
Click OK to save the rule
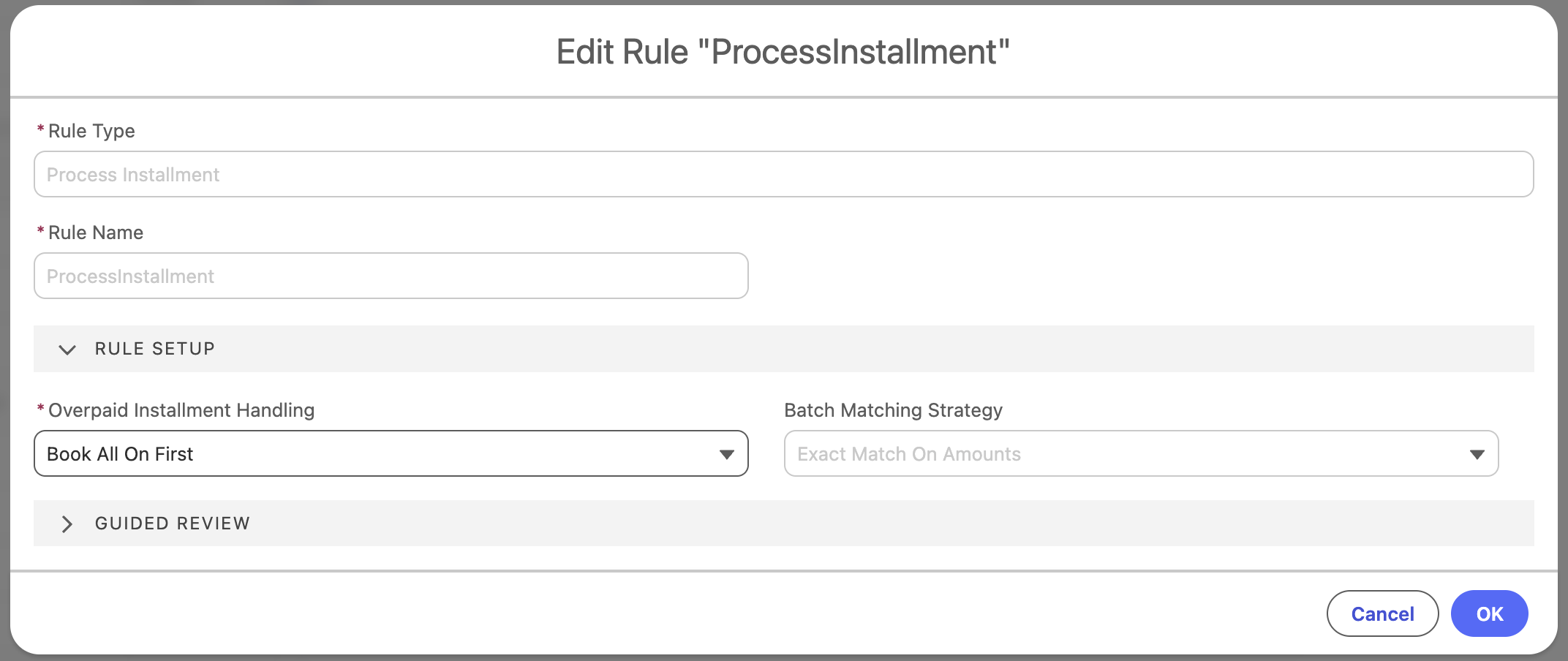tap(1489, 613)
